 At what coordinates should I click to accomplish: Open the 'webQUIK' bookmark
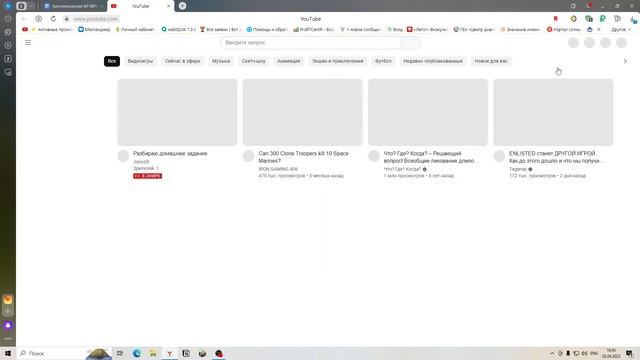tap(179, 29)
